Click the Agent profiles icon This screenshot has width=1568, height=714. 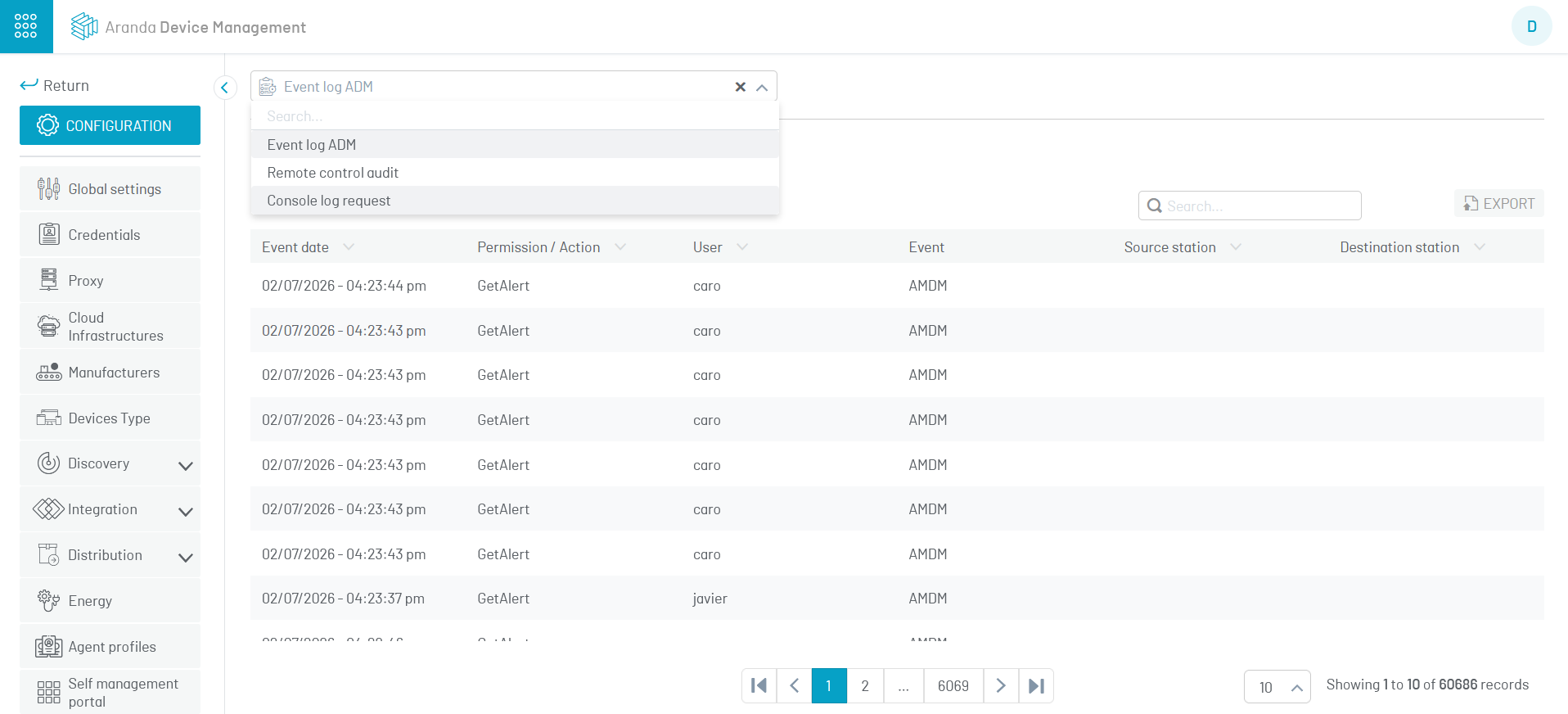pos(49,647)
